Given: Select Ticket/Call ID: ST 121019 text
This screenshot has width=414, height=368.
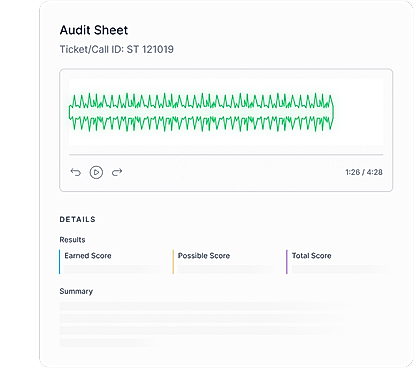Looking at the screenshot, I should (x=117, y=49).
